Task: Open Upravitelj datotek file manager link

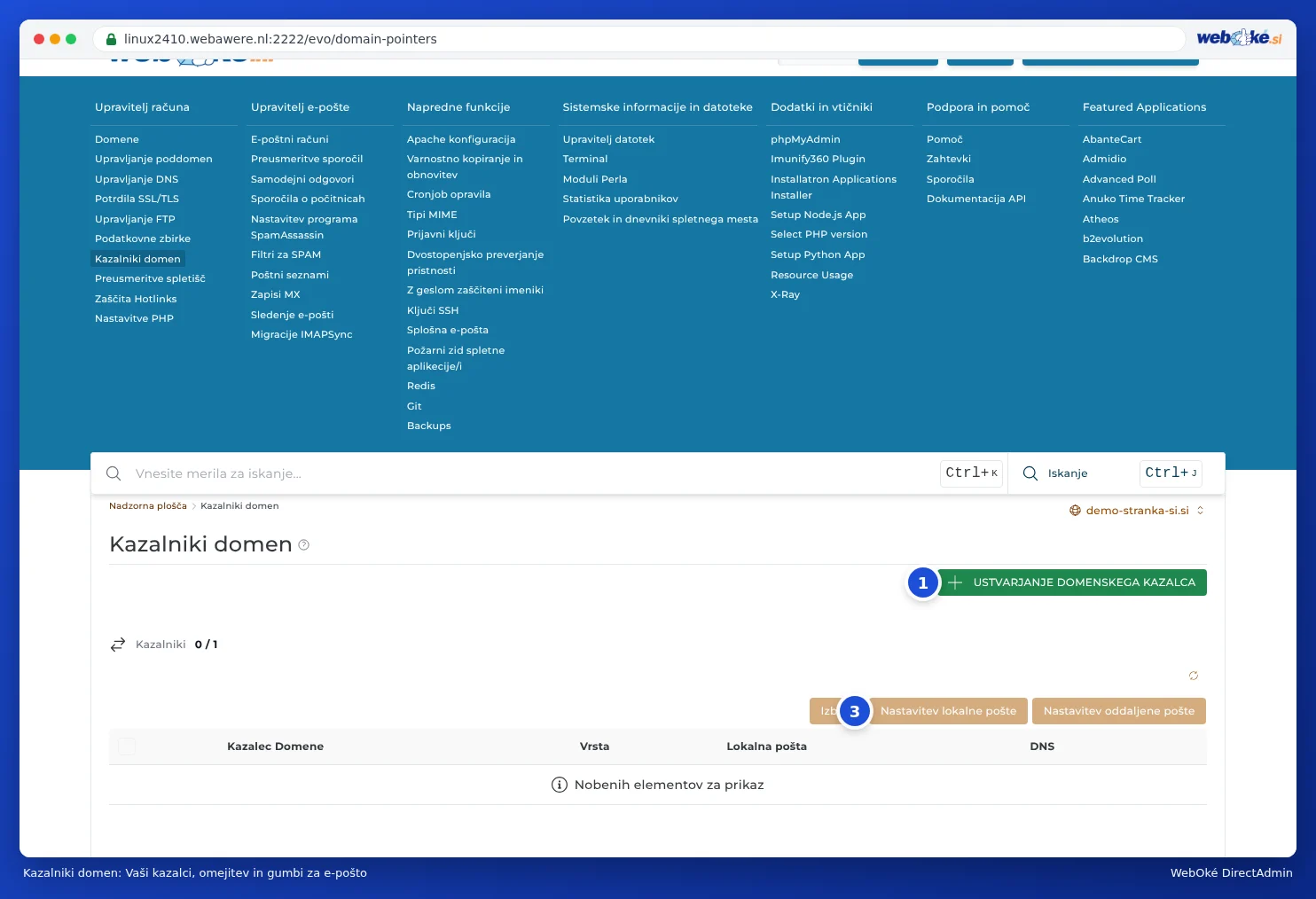Action: coord(608,139)
